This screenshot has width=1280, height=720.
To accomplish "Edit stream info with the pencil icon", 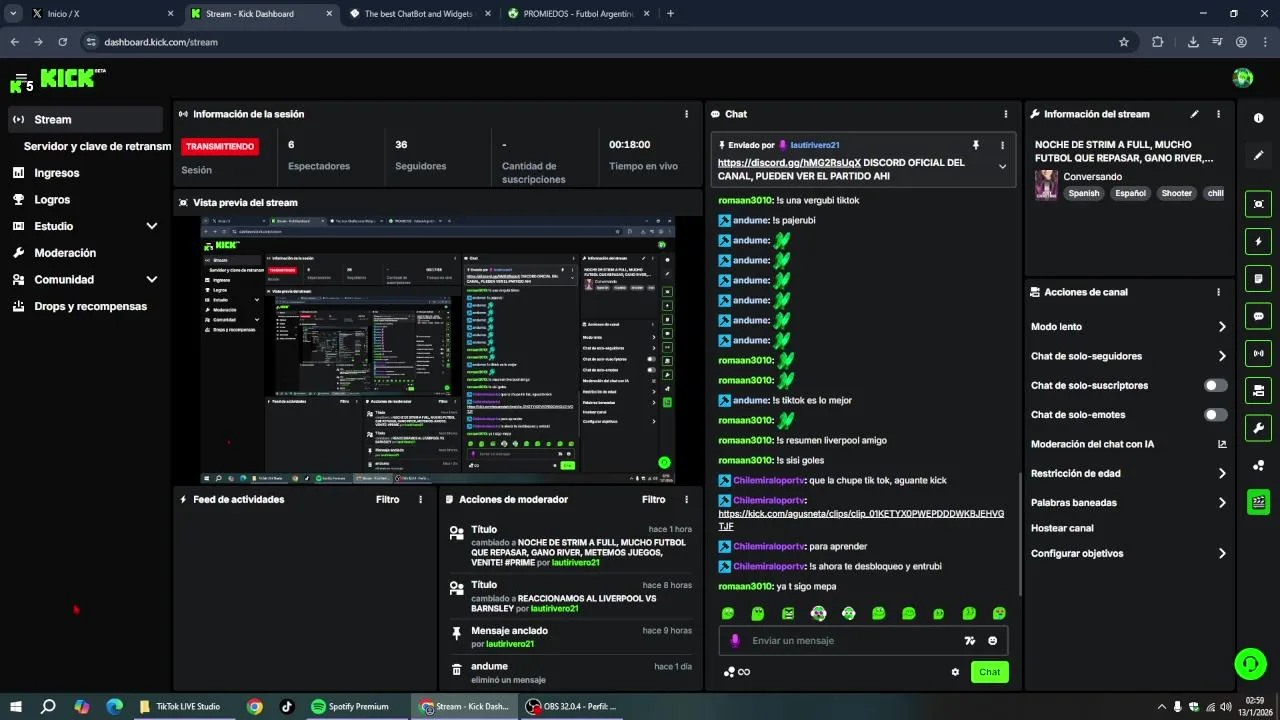I will 1194,114.
